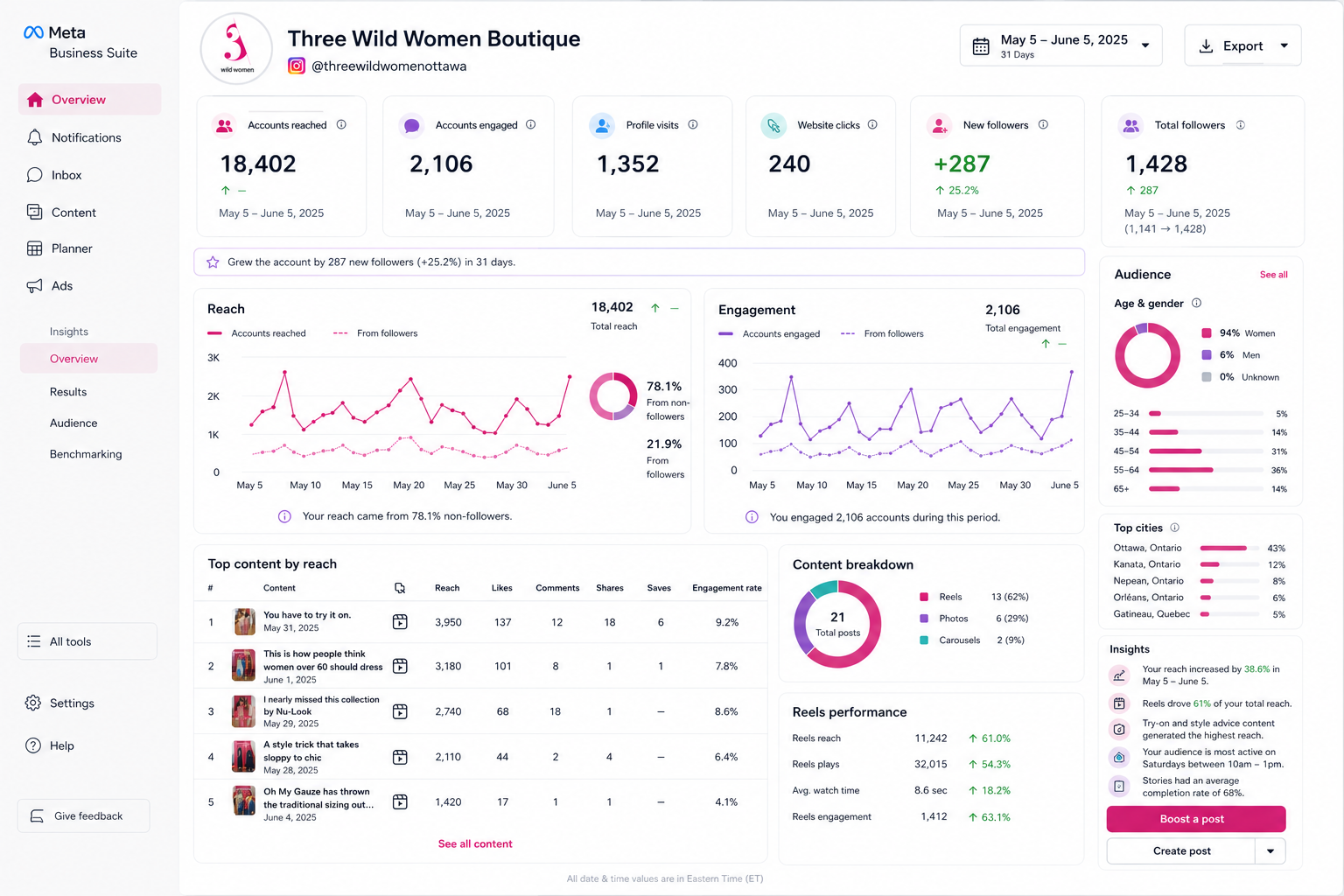Click the content type column header icon
The image size is (1344, 896).
coord(400,588)
